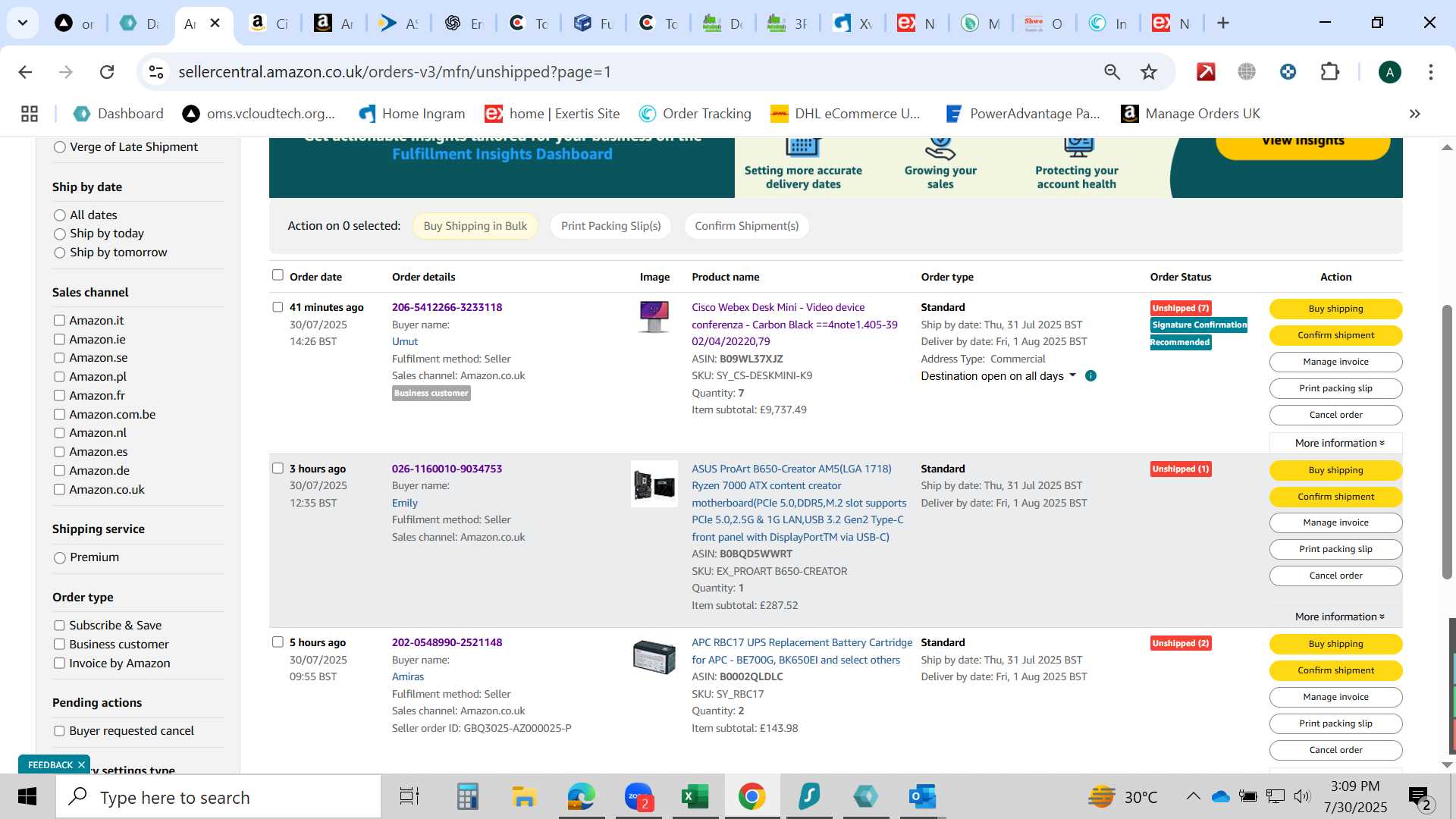This screenshot has width=1456, height=819.
Task: Tick the Amazon.it sales channel checkbox
Action: [59, 321]
